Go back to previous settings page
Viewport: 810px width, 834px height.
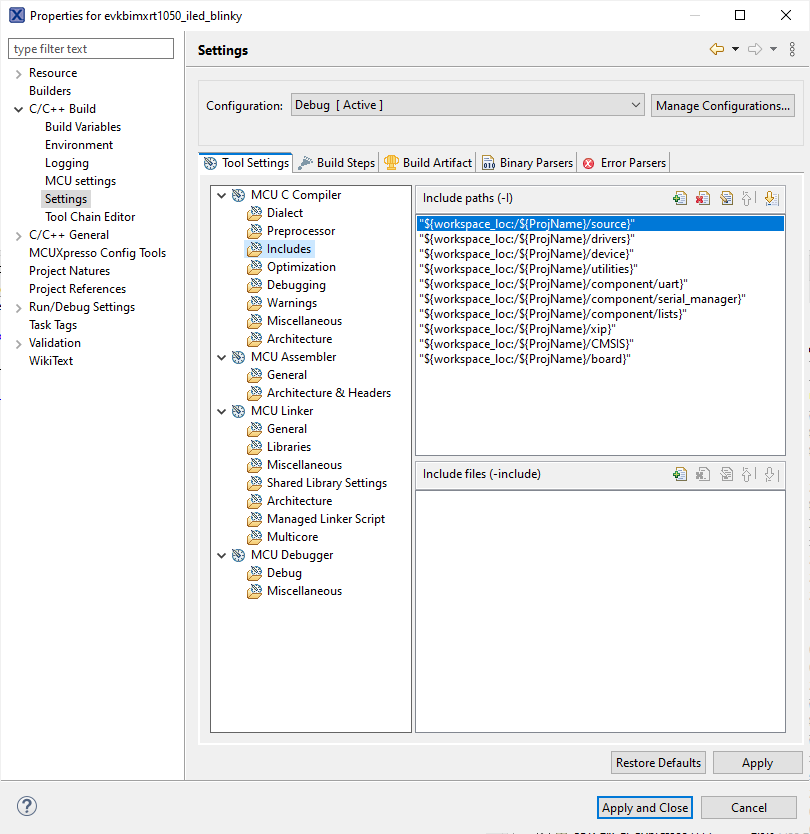716,49
